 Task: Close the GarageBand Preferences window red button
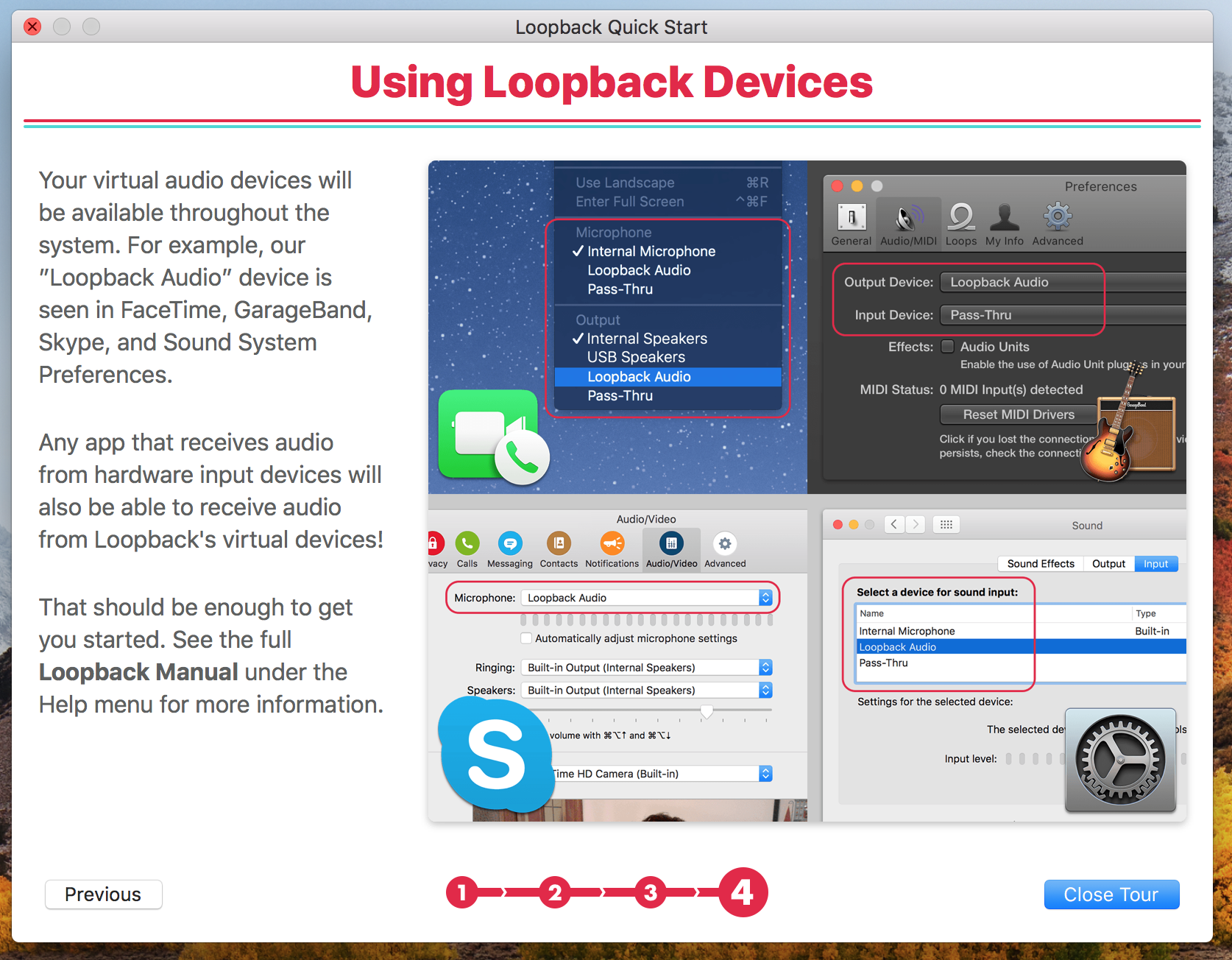coord(838,186)
